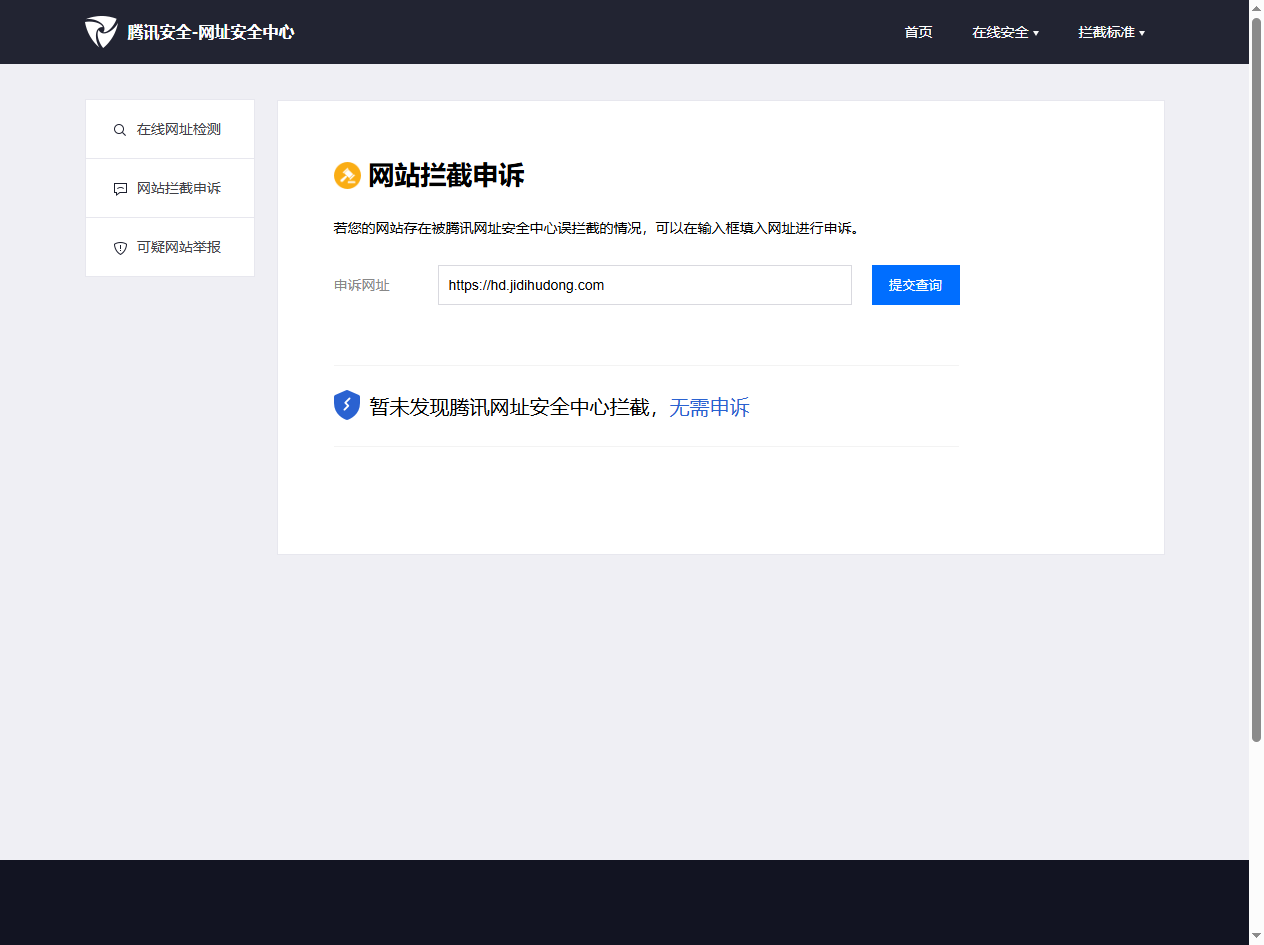Image resolution: width=1264 pixels, height=945 pixels.
Task: Open the 首页 menu item
Action: pyautogui.click(x=918, y=32)
